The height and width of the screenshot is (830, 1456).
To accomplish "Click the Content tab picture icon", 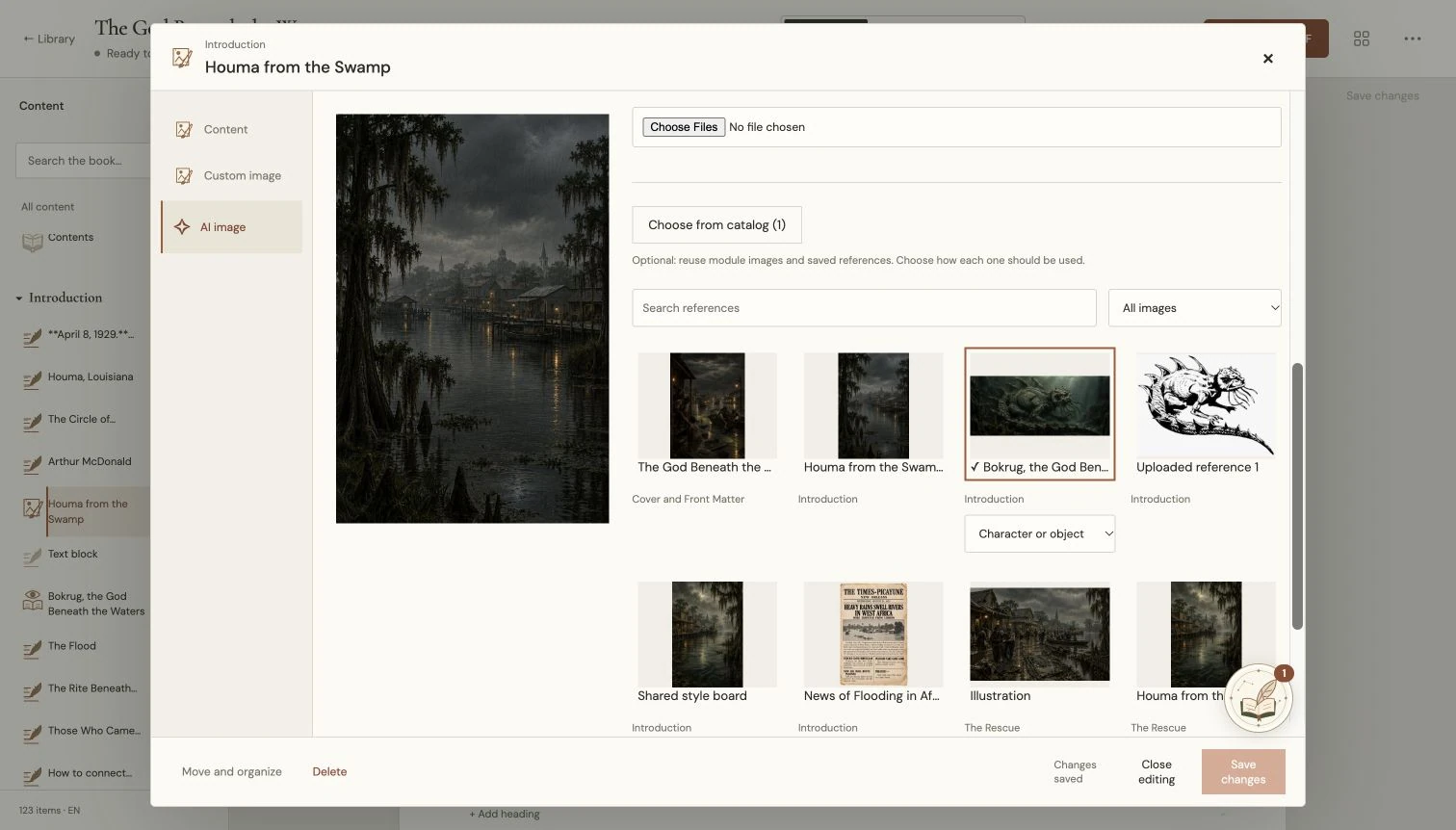I will 184,129.
